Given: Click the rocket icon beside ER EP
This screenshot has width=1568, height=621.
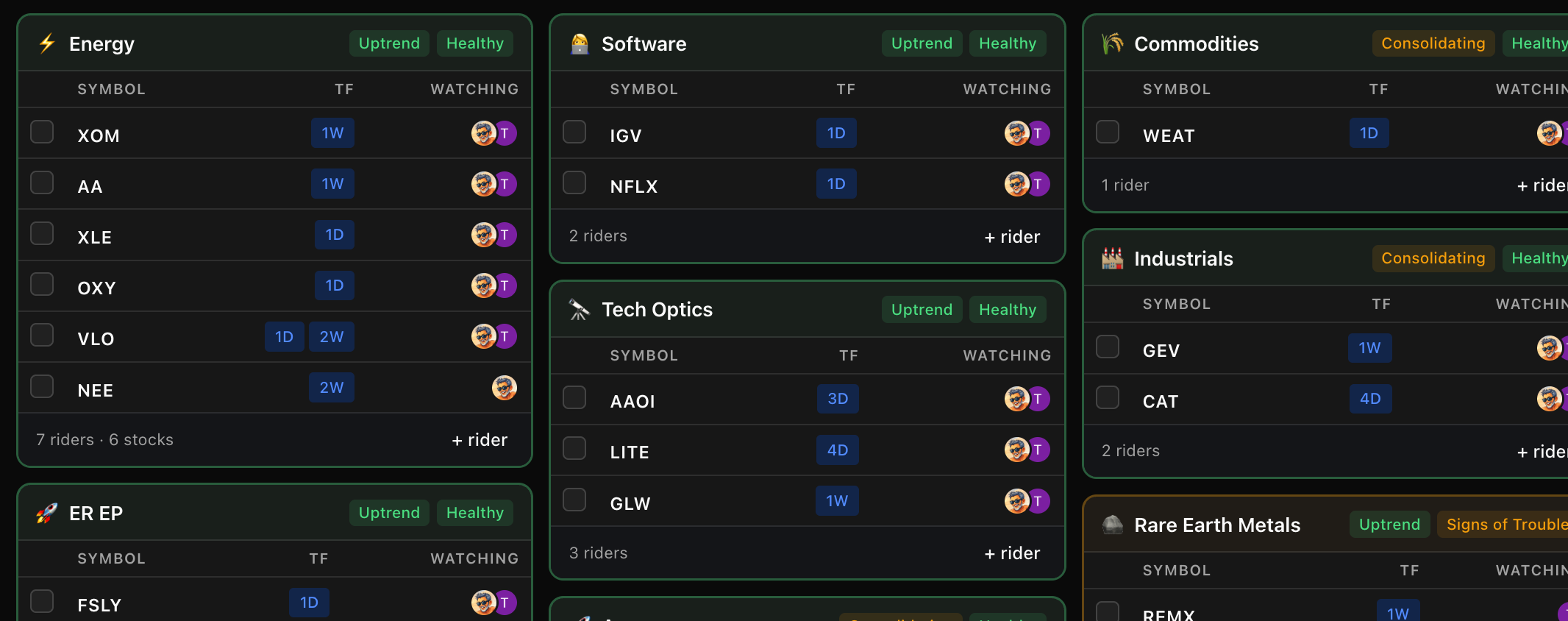Looking at the screenshot, I should tap(47, 513).
